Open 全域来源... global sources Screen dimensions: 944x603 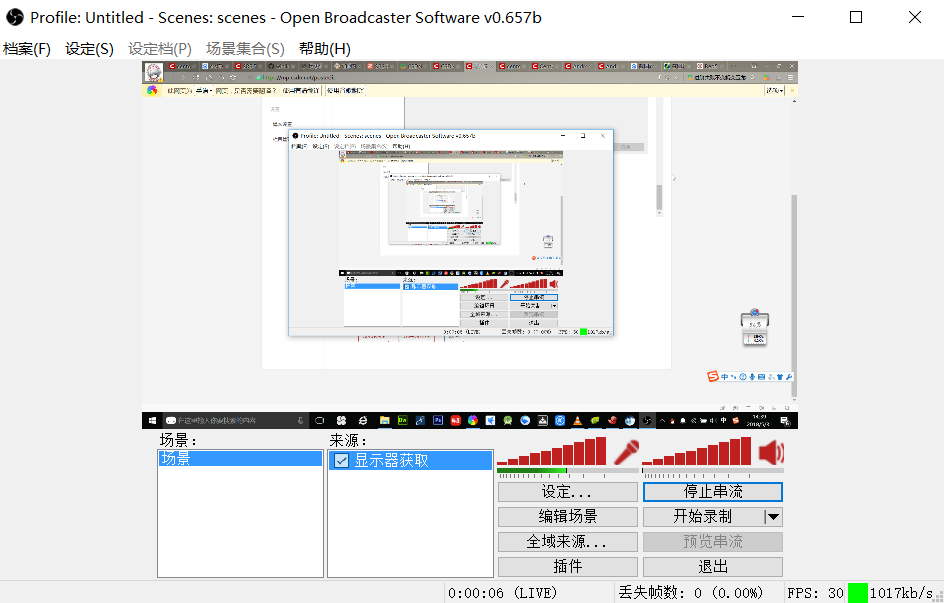[x=568, y=542]
